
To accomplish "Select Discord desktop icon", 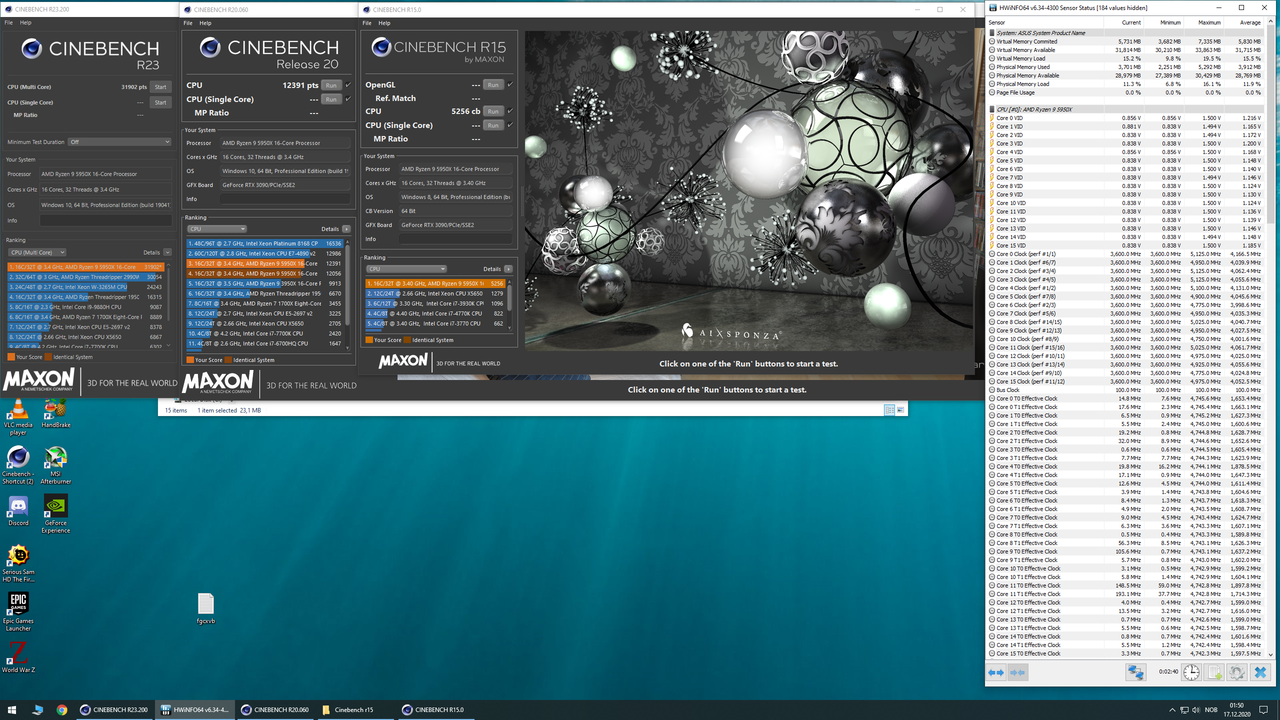I will 18,511.
